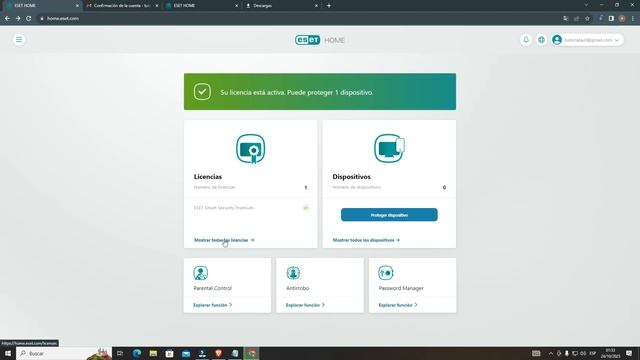Click the Dispositivos monitor icon

point(389,149)
